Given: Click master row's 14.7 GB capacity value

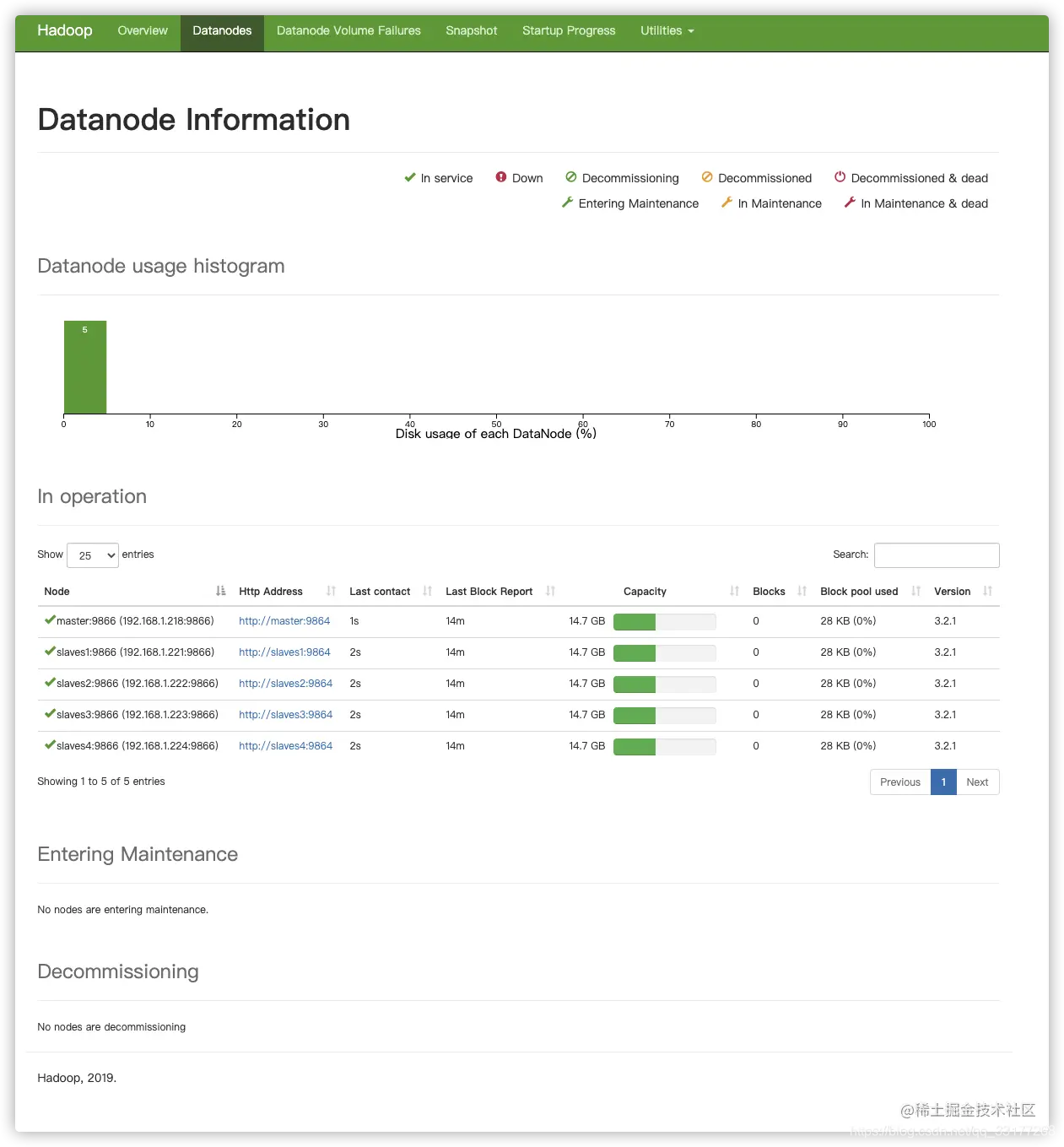Looking at the screenshot, I should [x=587, y=621].
